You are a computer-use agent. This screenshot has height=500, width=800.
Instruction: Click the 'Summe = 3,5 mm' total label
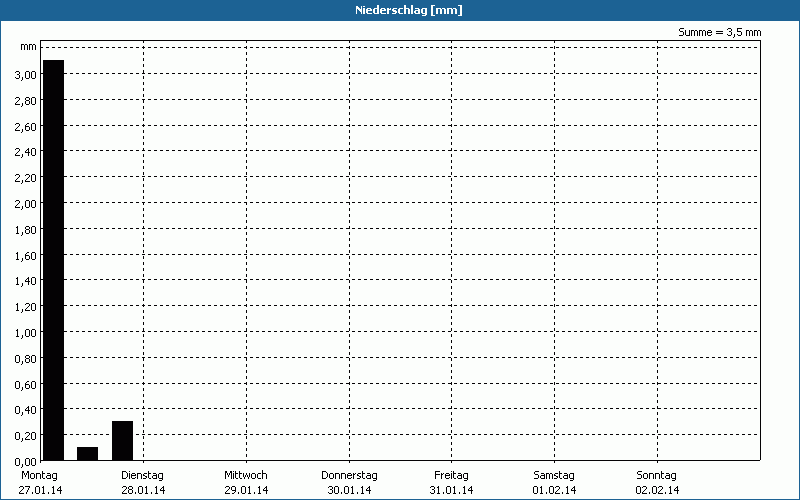tap(719, 32)
